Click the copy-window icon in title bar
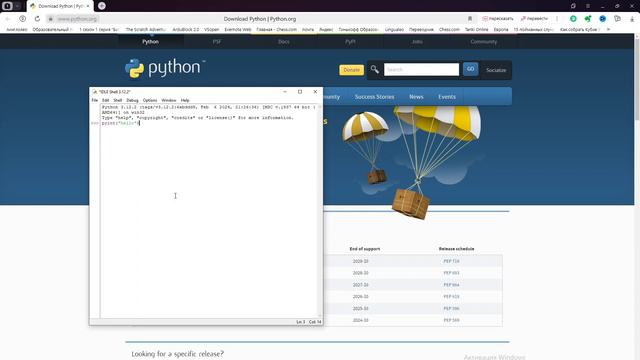The height and width of the screenshot is (360, 640). click(x=573, y=6)
